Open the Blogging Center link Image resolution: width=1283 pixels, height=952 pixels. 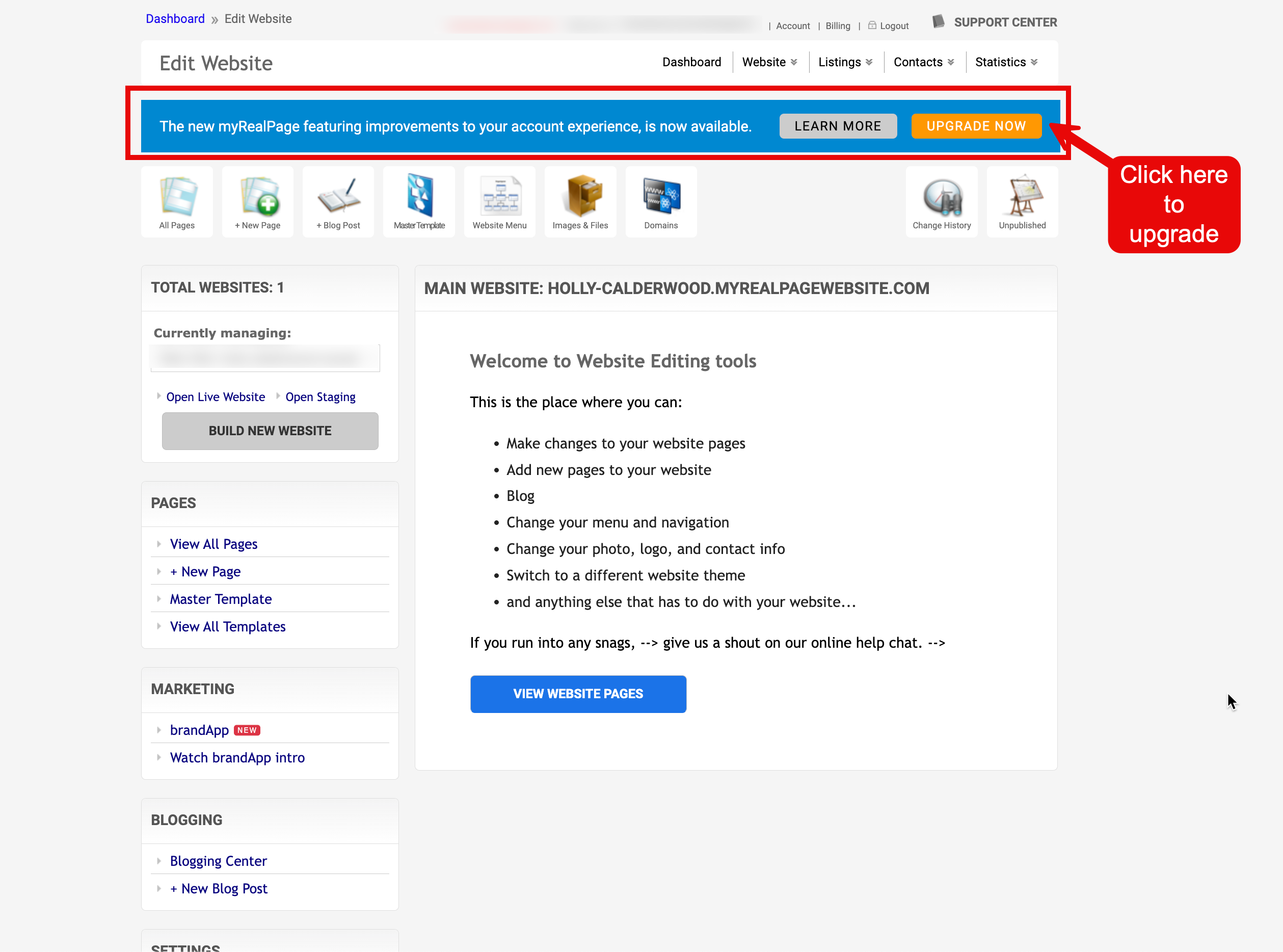pyautogui.click(x=218, y=861)
